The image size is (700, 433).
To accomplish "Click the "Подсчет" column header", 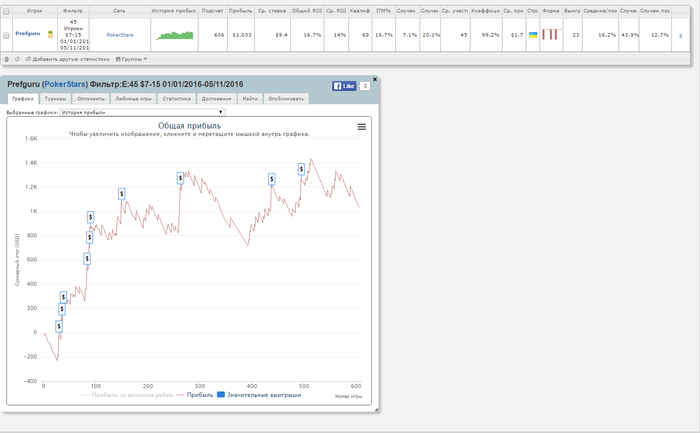I will click(212, 11).
